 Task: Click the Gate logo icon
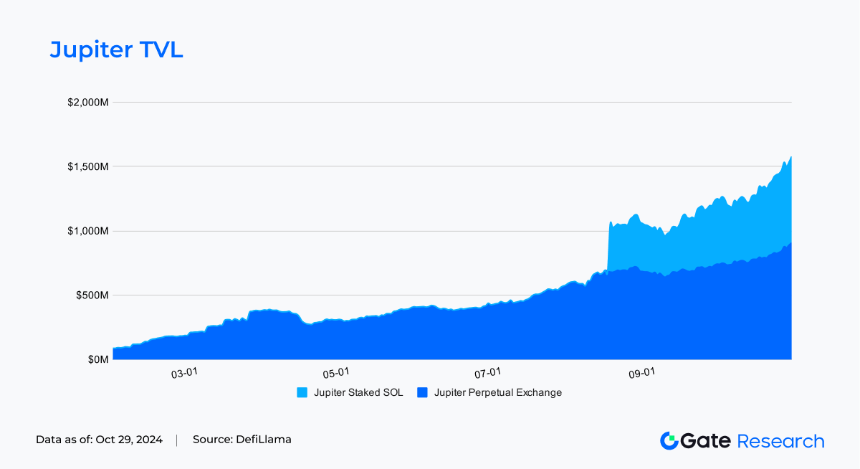pos(669,440)
